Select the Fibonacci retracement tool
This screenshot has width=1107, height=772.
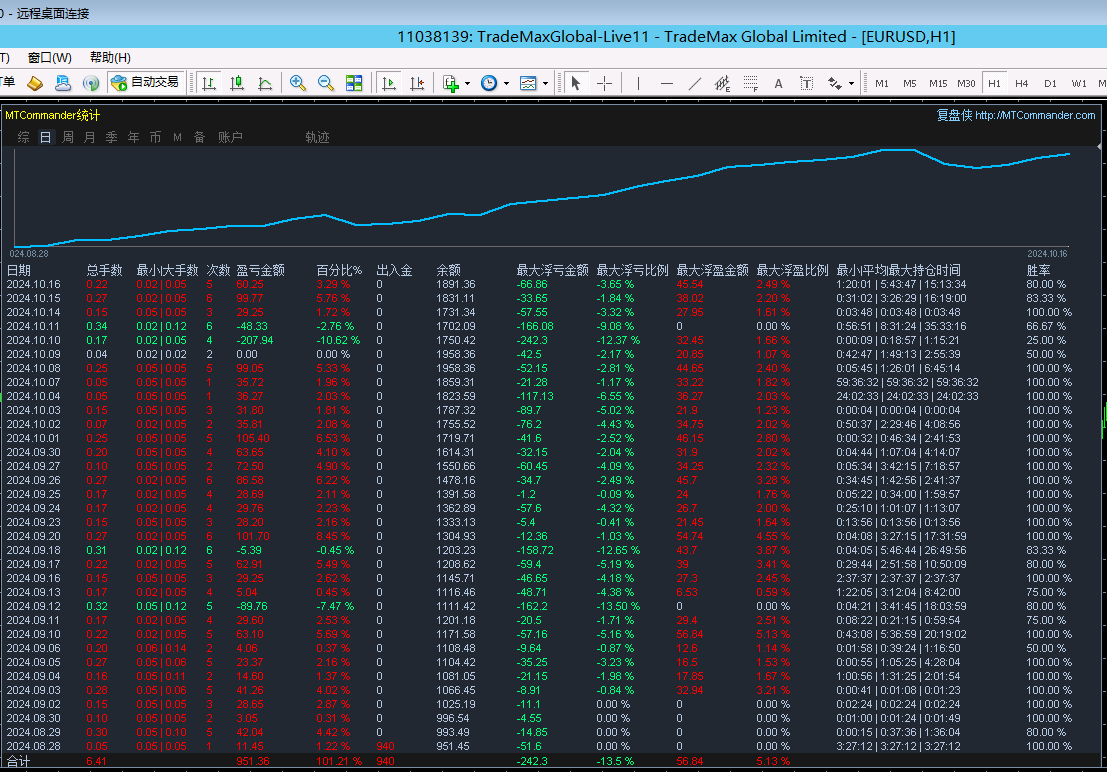click(751, 83)
